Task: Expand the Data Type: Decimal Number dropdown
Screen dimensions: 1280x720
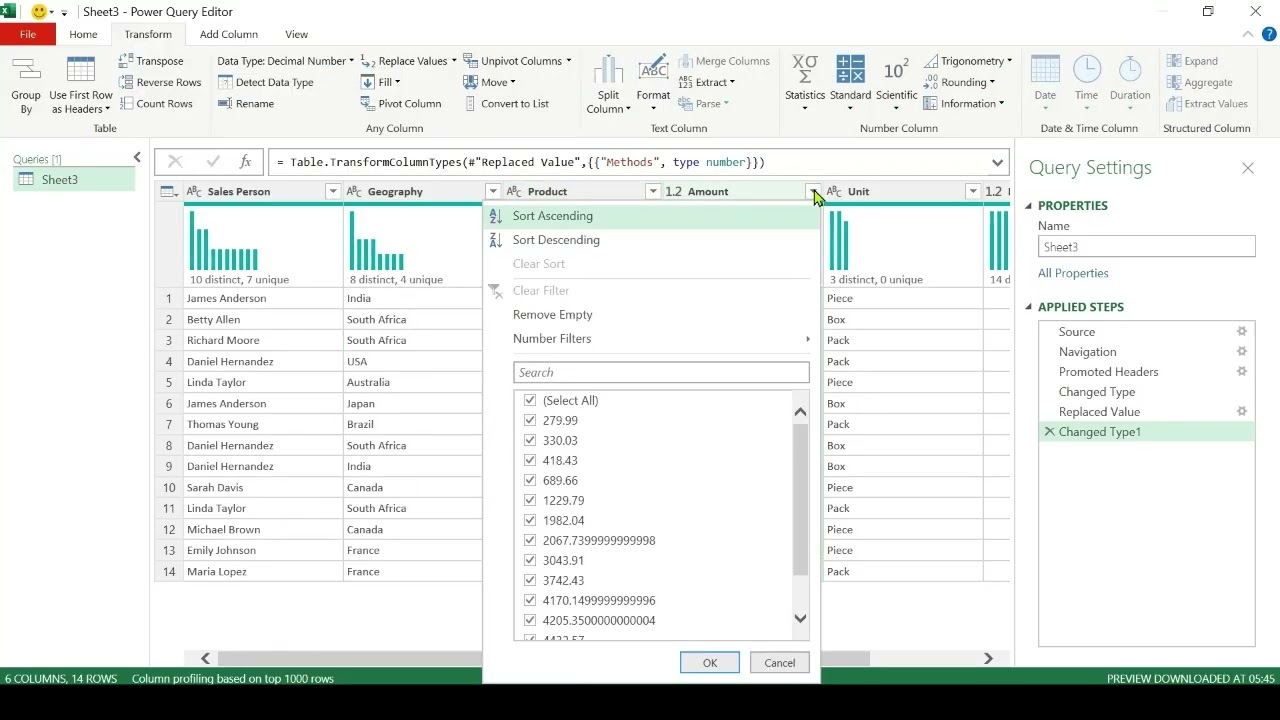Action: click(351, 61)
